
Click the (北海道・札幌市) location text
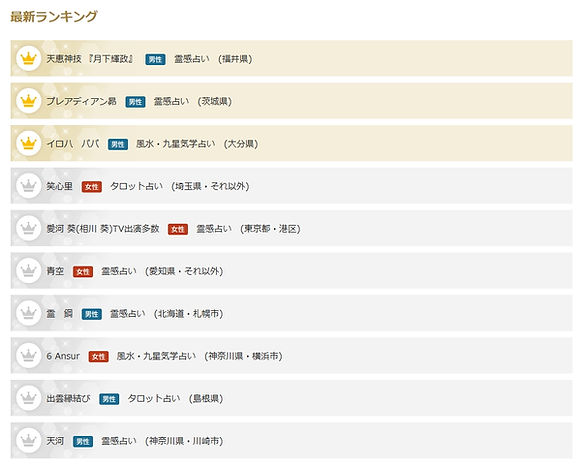(x=189, y=314)
